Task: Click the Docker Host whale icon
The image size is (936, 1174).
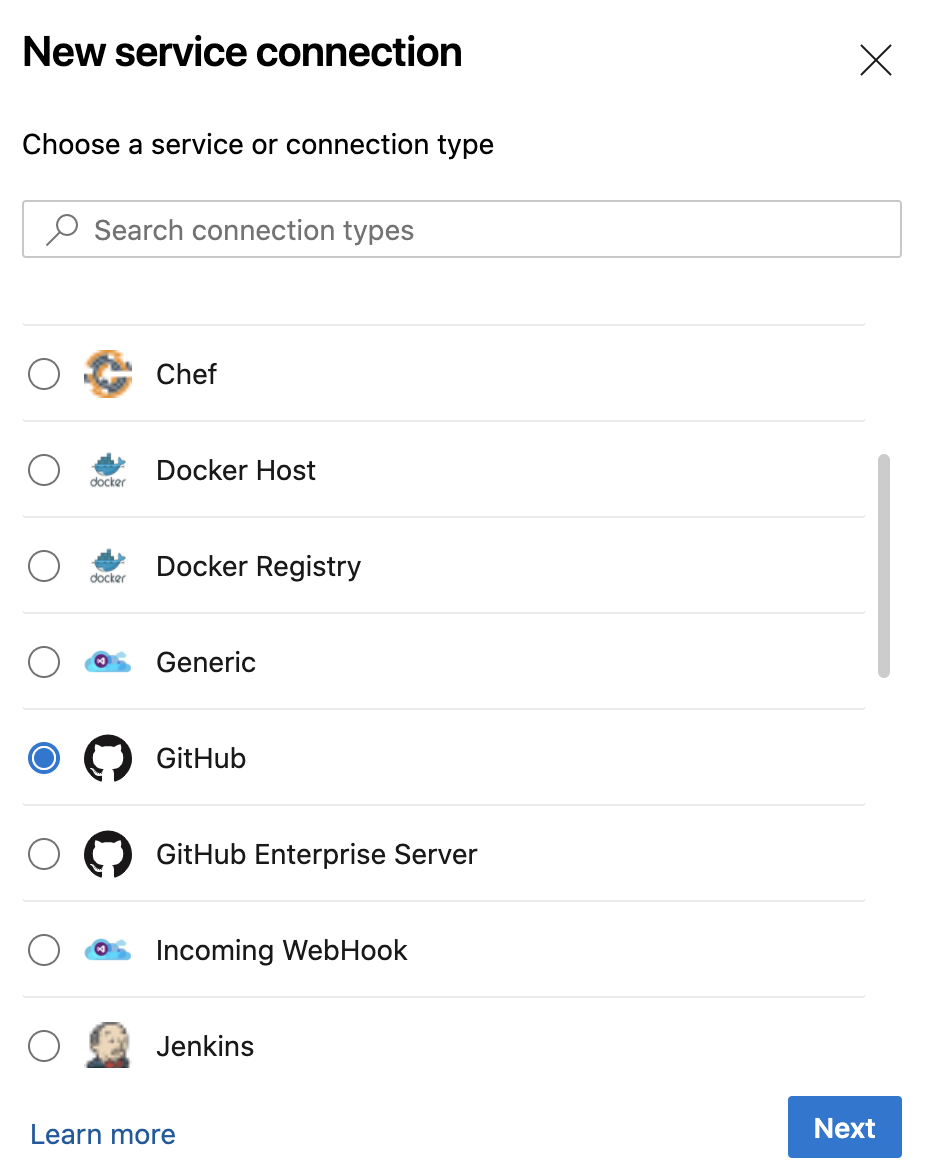Action: (108, 470)
